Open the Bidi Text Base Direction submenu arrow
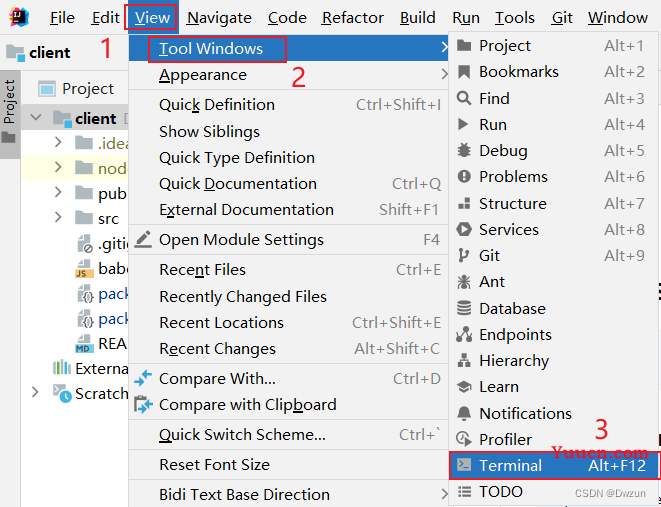Viewport: 661px width, 507px height. 444,494
